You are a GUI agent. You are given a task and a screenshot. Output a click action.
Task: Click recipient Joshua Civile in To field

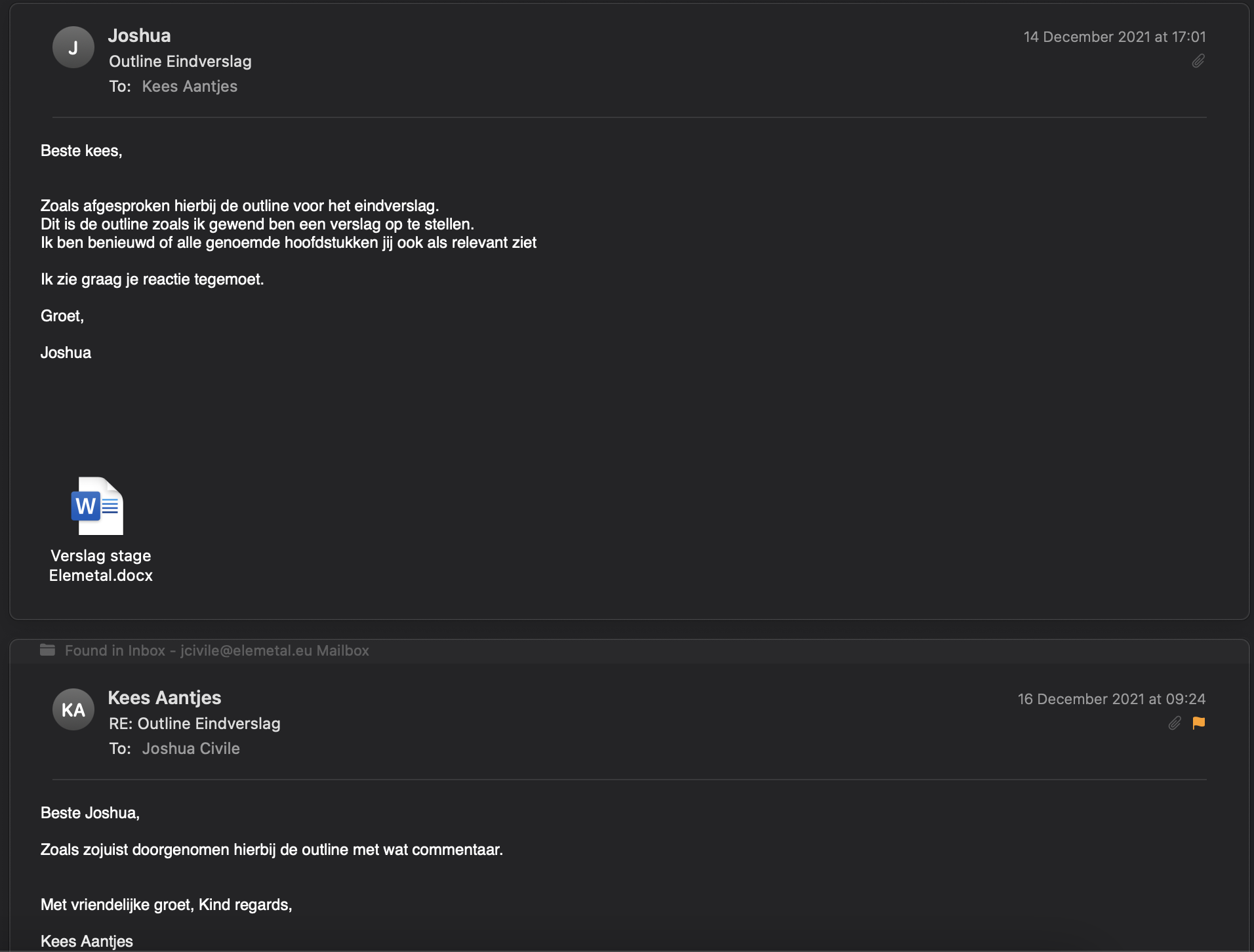pos(191,749)
